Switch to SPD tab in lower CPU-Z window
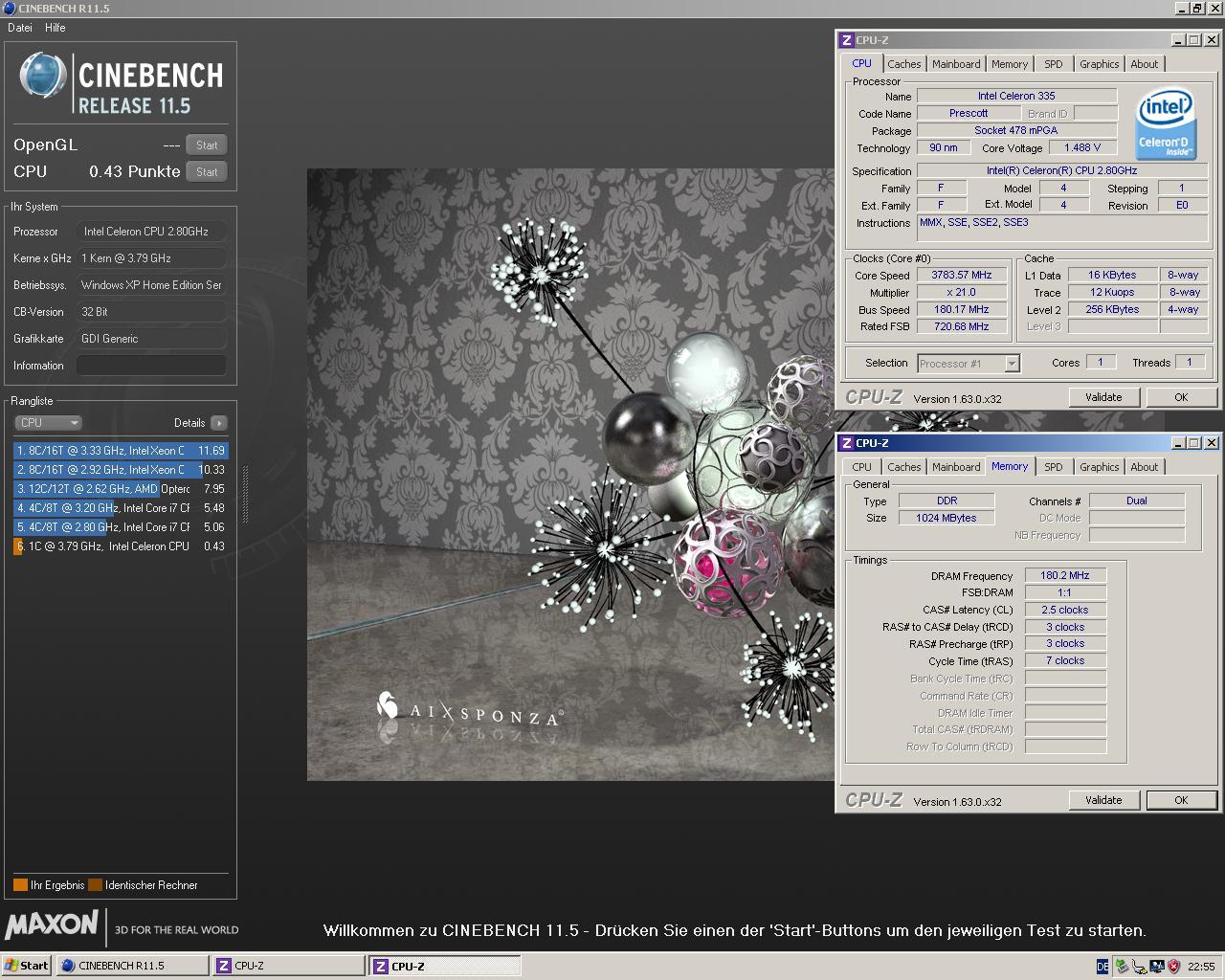Viewport: 1225px width, 980px height. 1054,467
